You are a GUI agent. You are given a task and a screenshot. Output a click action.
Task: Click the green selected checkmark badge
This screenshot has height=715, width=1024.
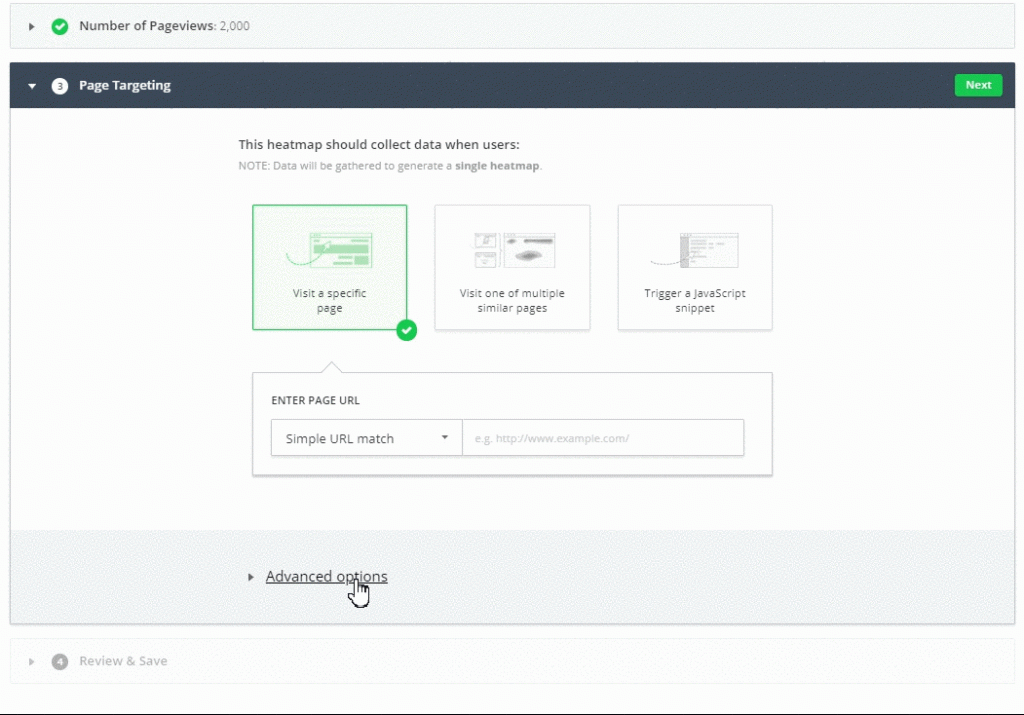pos(406,330)
